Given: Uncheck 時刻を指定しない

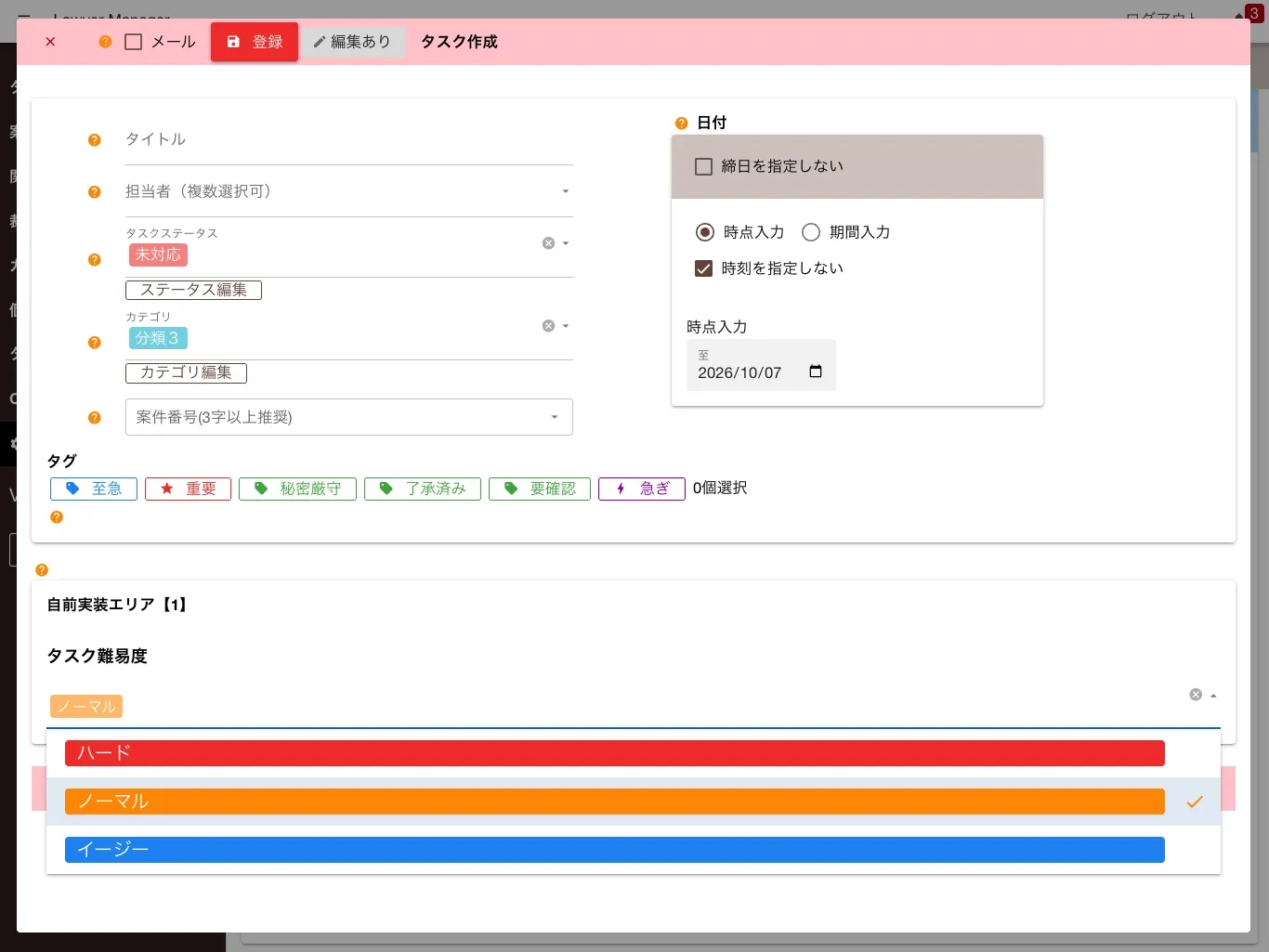Looking at the screenshot, I should coord(704,268).
